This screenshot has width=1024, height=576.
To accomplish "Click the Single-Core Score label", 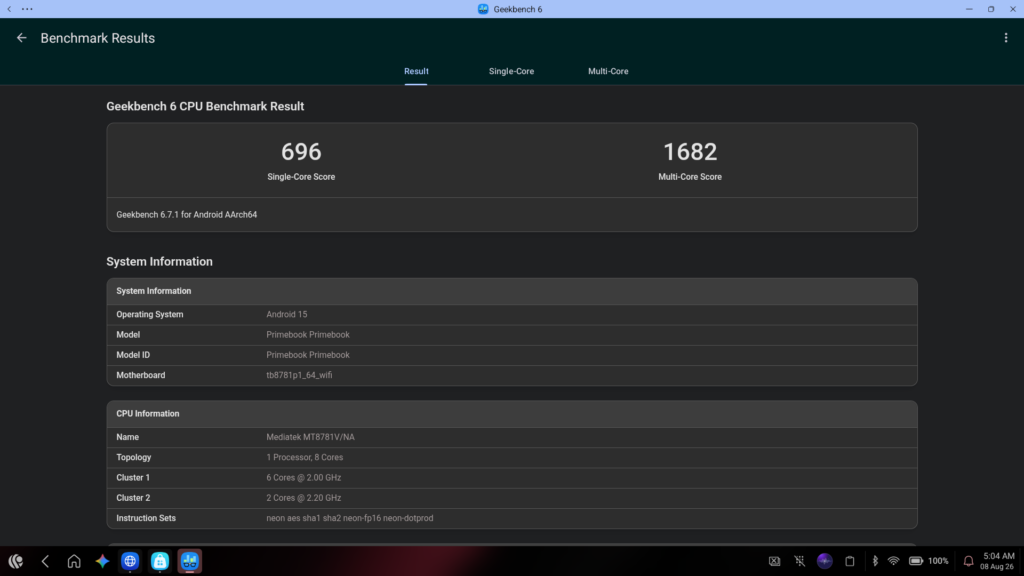I will (301, 177).
